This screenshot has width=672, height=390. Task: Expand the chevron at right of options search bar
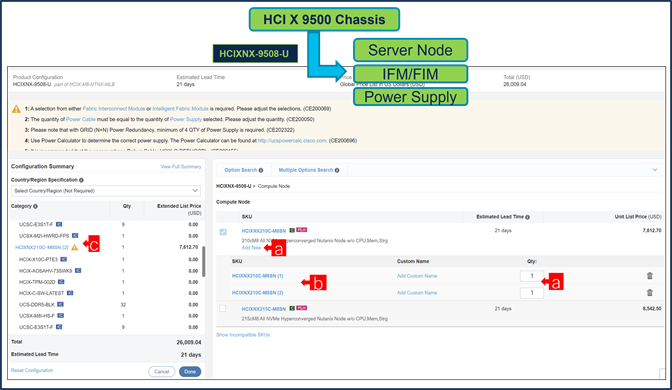[655, 170]
